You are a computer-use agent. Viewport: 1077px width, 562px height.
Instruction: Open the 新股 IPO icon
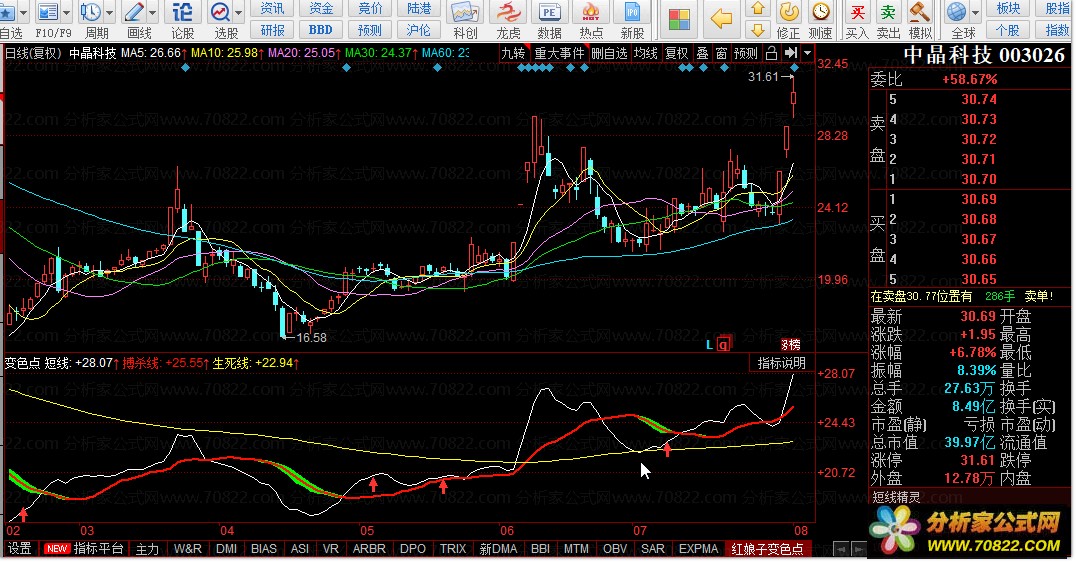click(x=632, y=12)
